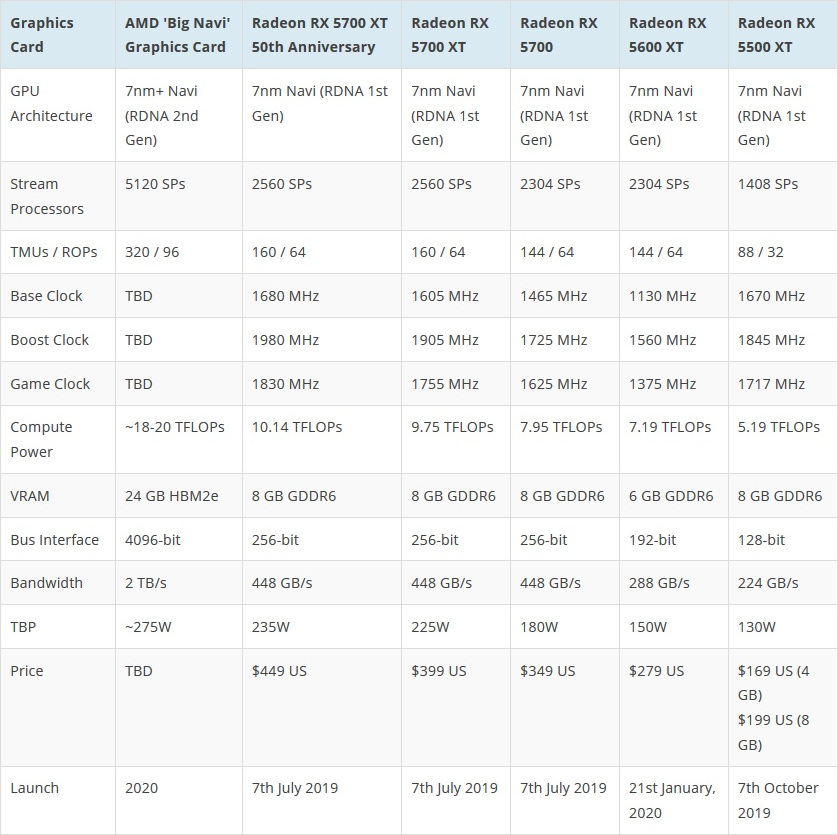Image resolution: width=838 pixels, height=835 pixels.
Task: Select the Radeon RX 5600 XT header cell
Action: pos(673,35)
